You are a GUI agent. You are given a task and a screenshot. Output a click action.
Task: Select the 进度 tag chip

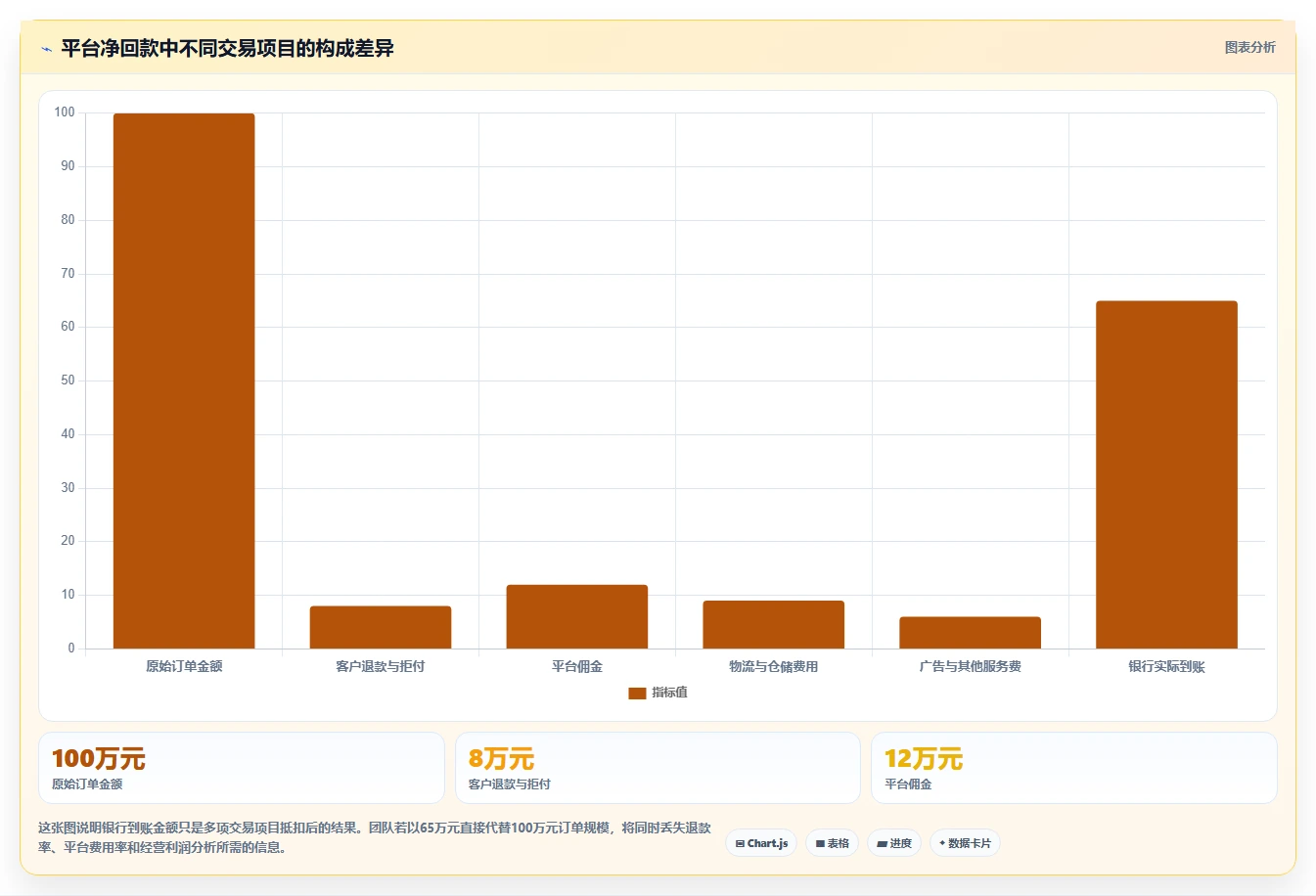tap(894, 843)
